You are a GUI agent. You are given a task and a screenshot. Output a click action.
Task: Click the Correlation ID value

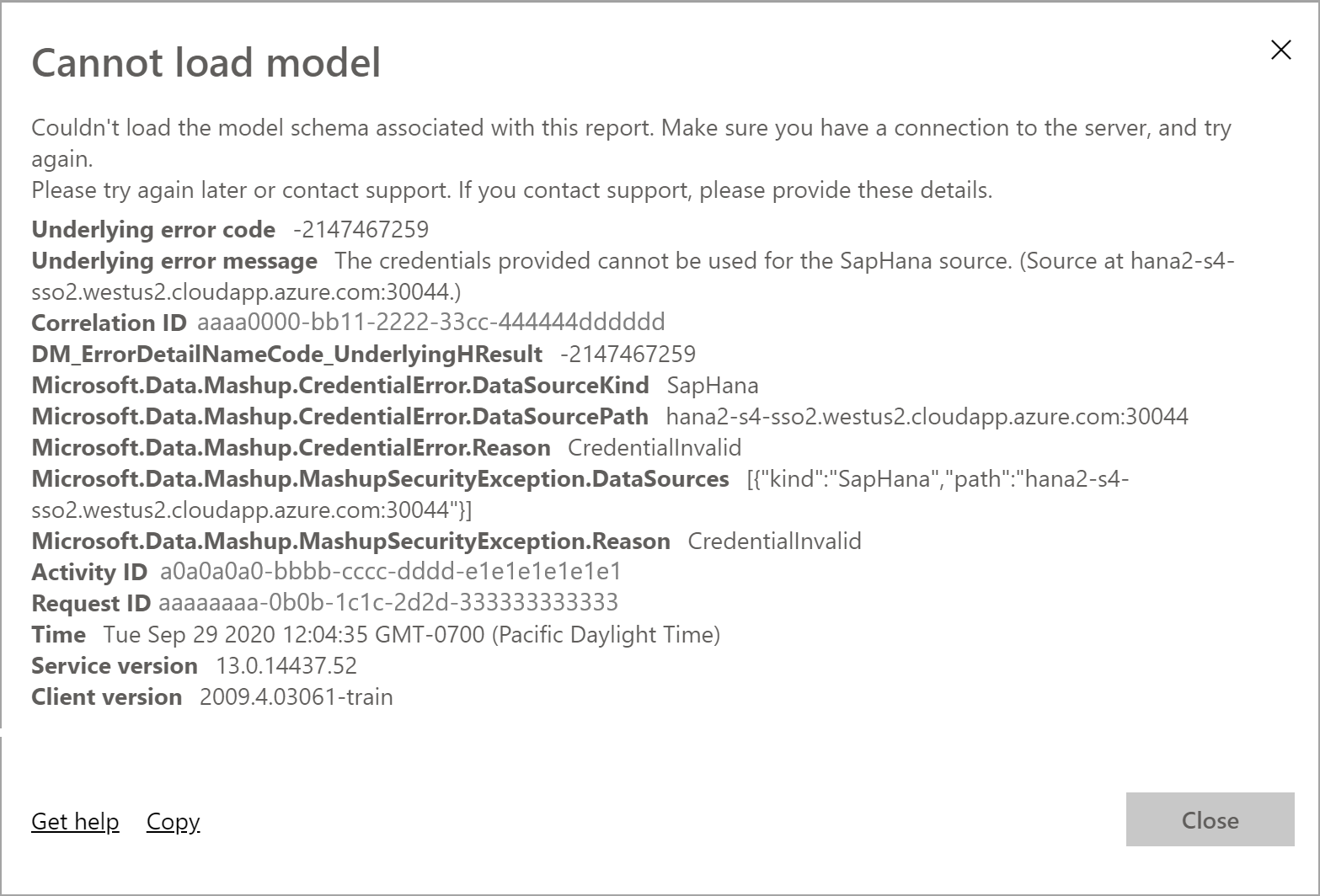point(430,322)
